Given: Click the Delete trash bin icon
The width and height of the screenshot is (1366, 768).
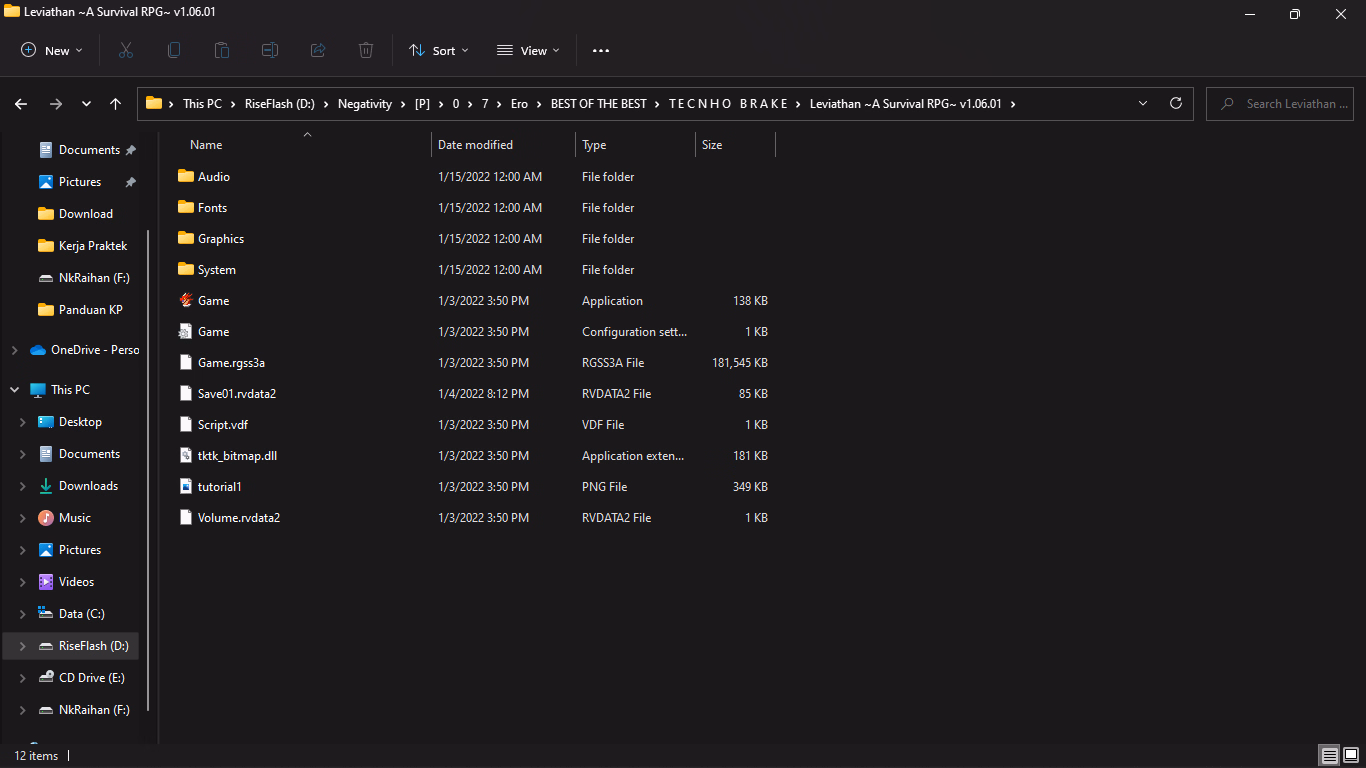Looking at the screenshot, I should 366,50.
